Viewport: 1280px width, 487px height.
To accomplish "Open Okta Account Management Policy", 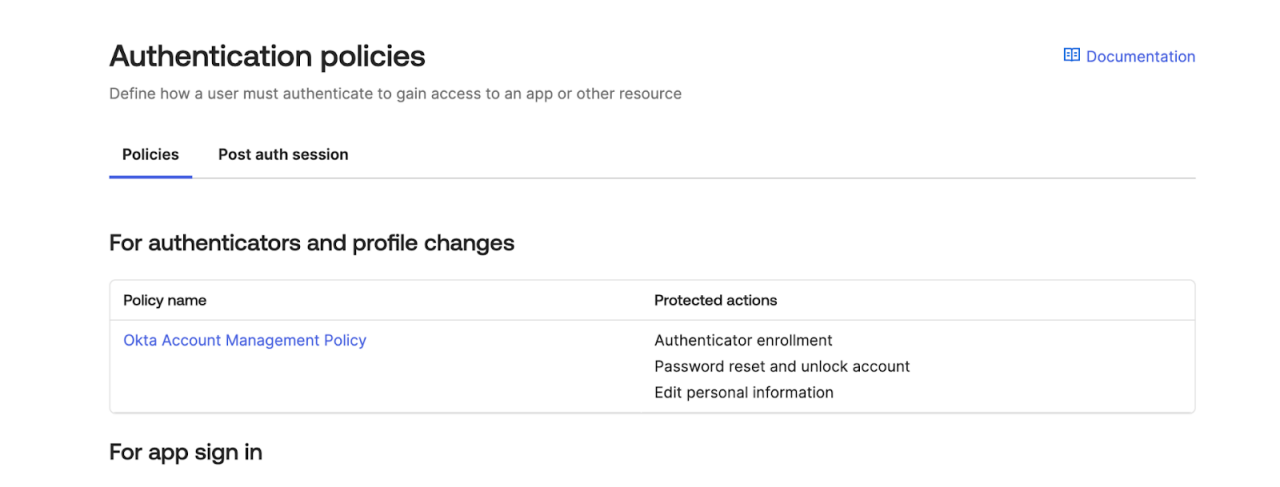I will click(245, 341).
